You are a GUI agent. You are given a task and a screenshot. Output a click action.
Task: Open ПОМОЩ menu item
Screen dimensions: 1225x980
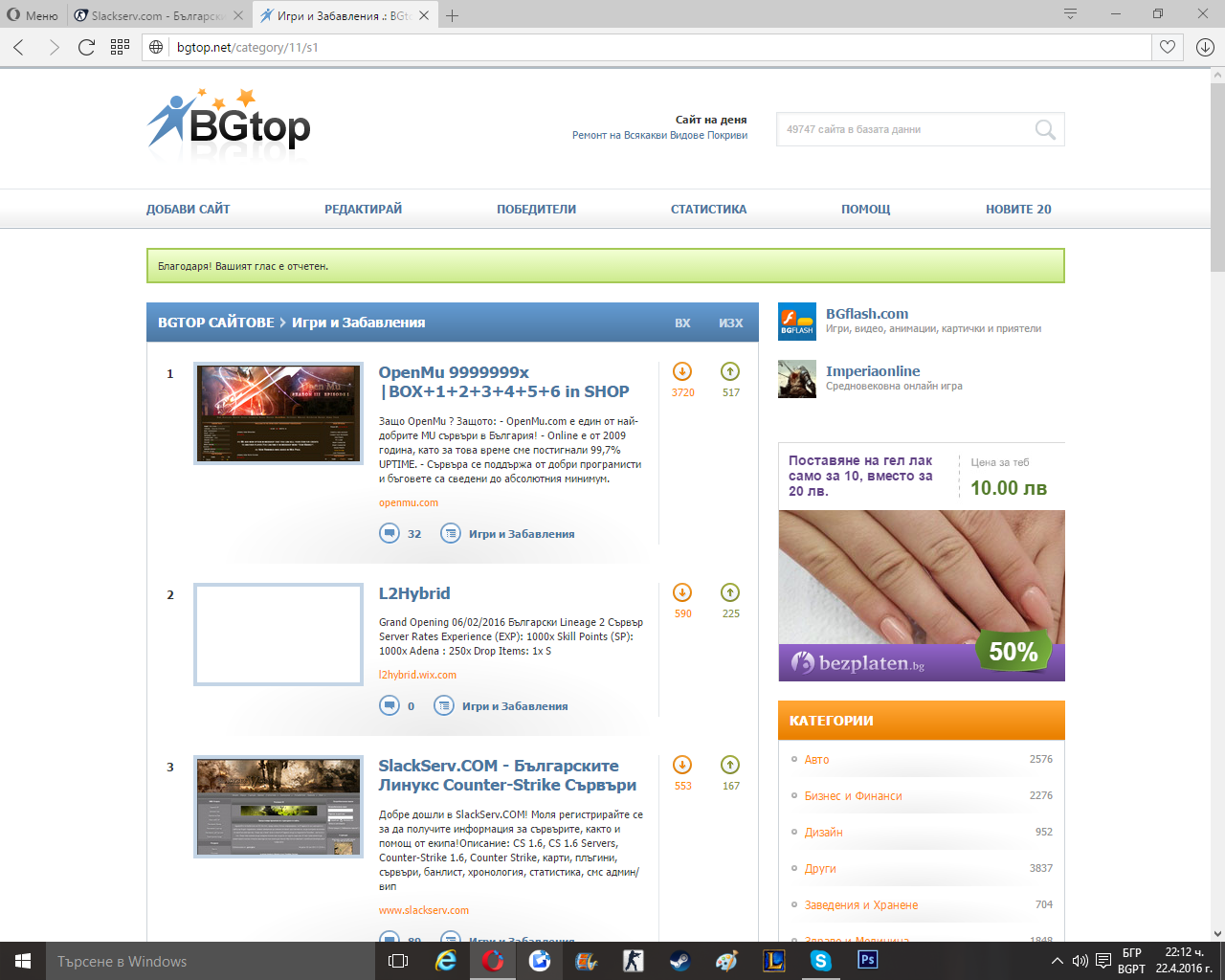pos(865,209)
